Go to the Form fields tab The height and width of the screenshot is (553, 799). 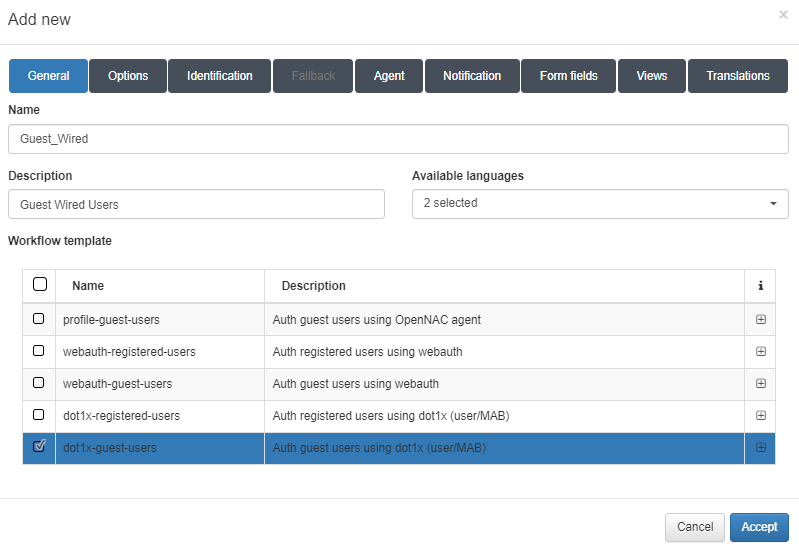pos(568,76)
